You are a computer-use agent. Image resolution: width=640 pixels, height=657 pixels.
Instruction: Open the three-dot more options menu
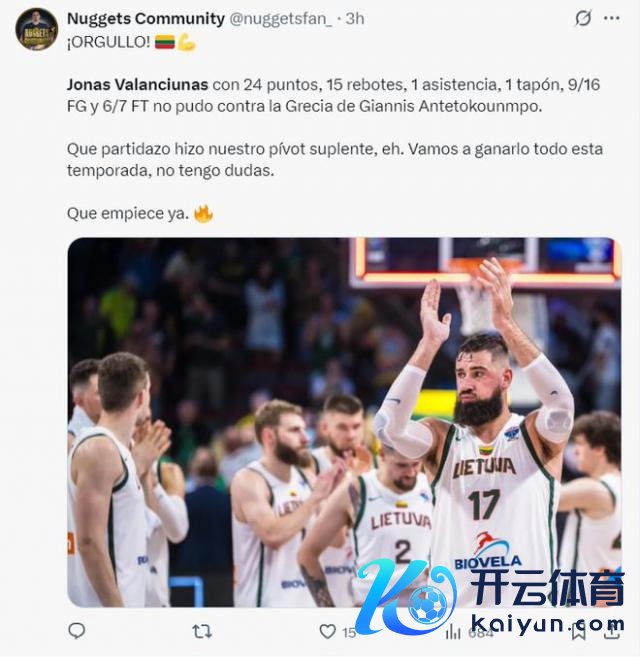pyautogui.click(x=611, y=18)
